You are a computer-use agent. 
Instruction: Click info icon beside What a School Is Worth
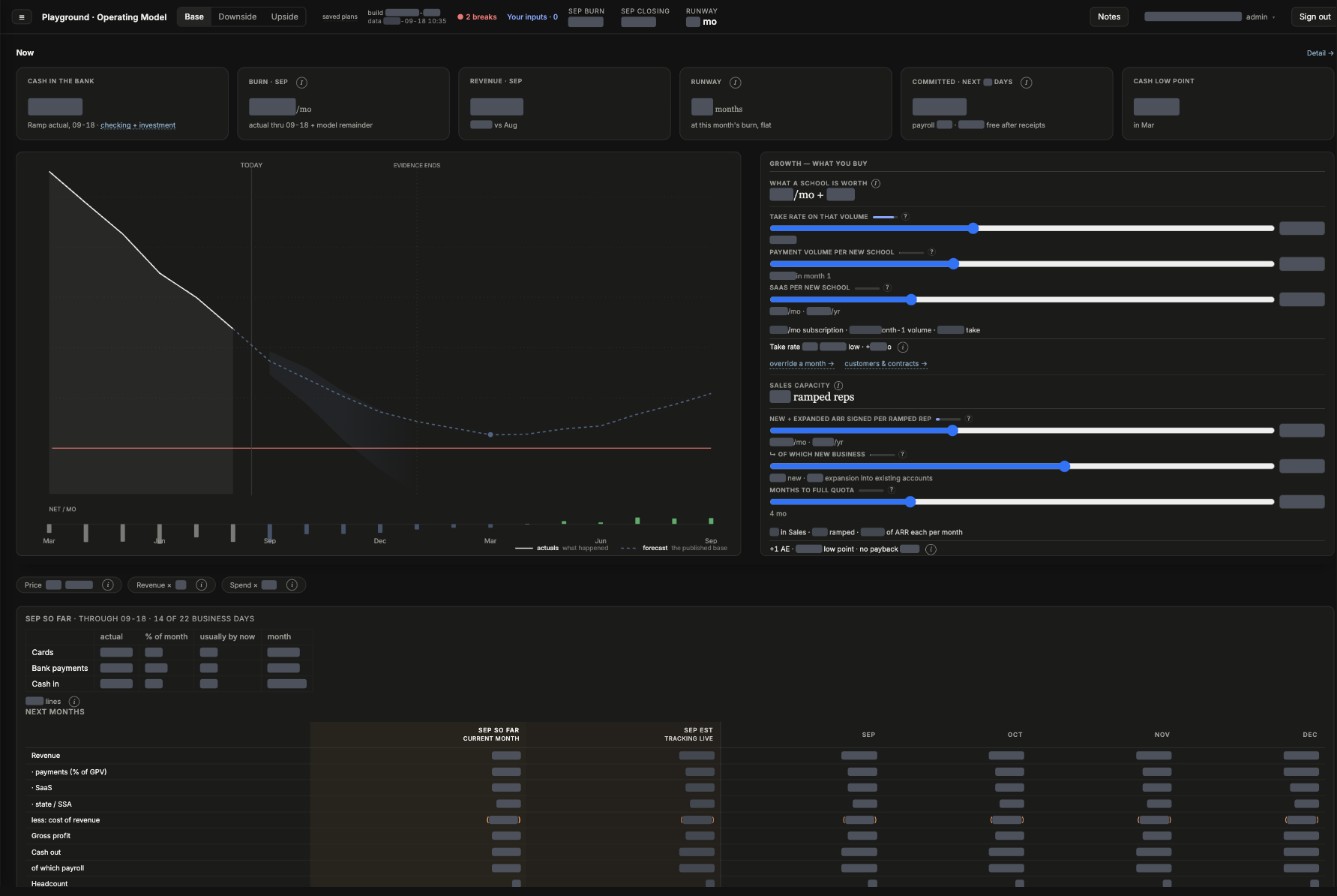click(876, 184)
